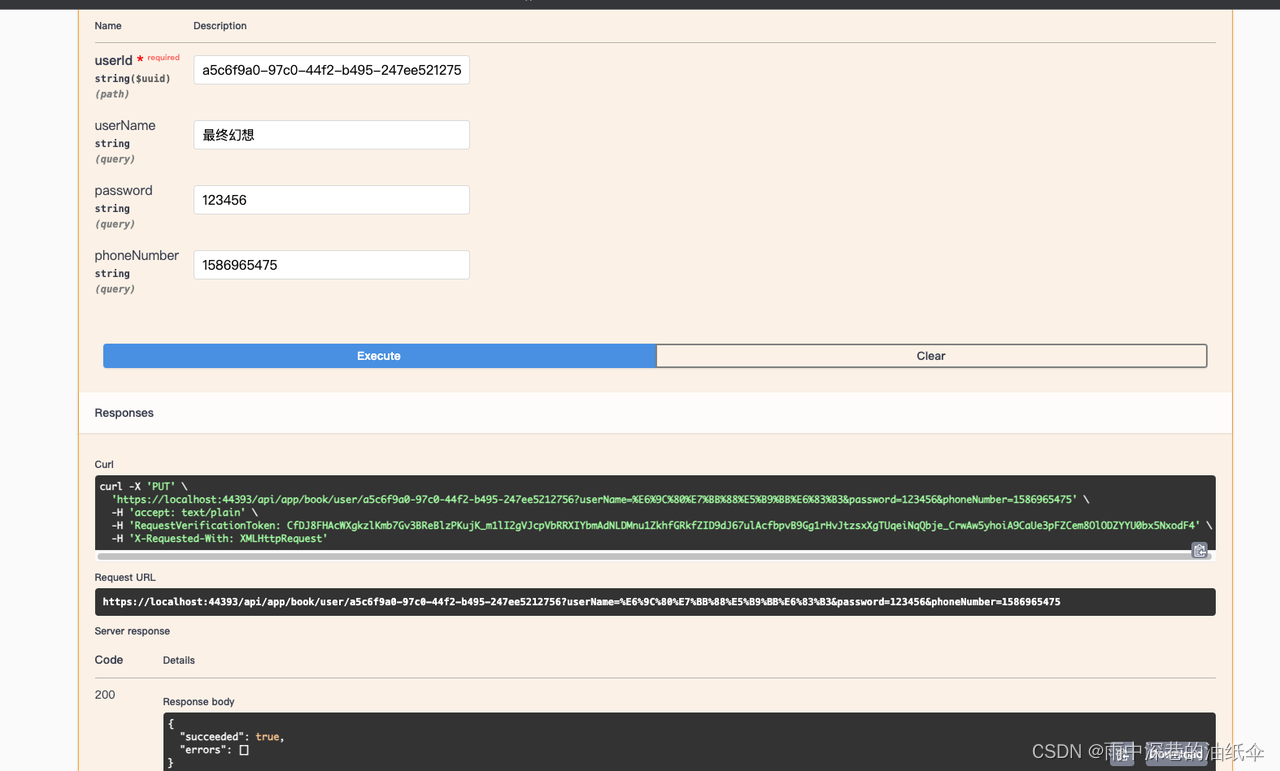Click the X-Requested-With header line
This screenshot has width=1280, height=771.
[x=220, y=538]
